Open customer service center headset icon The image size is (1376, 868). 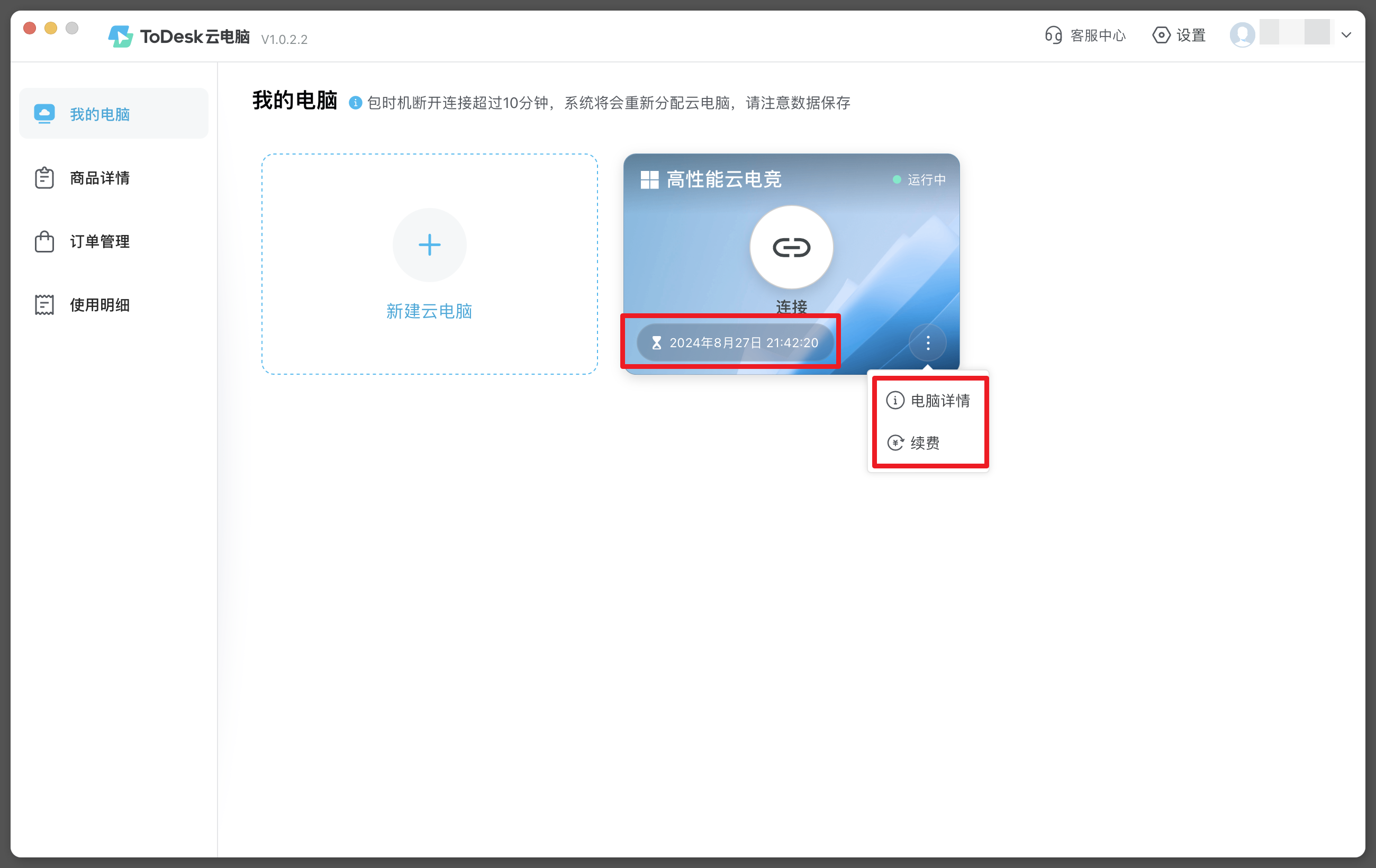pyautogui.click(x=1053, y=35)
